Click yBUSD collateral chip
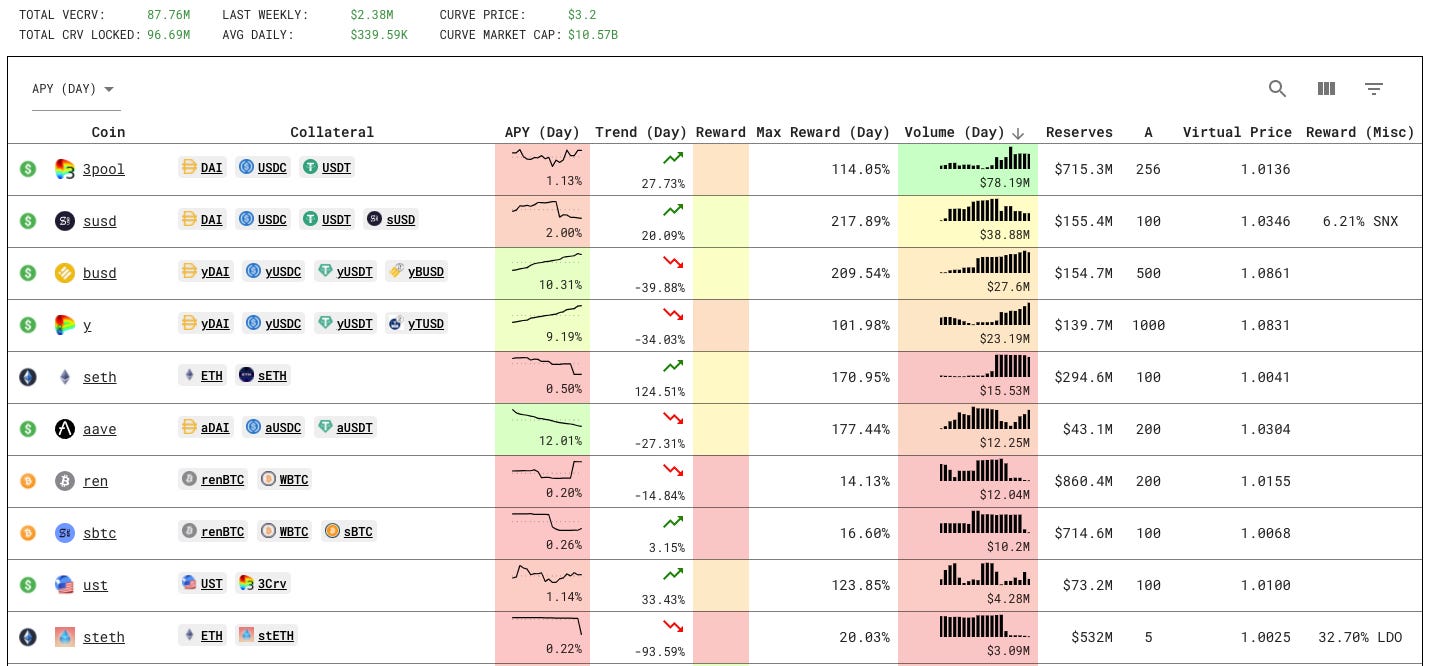 (415, 271)
